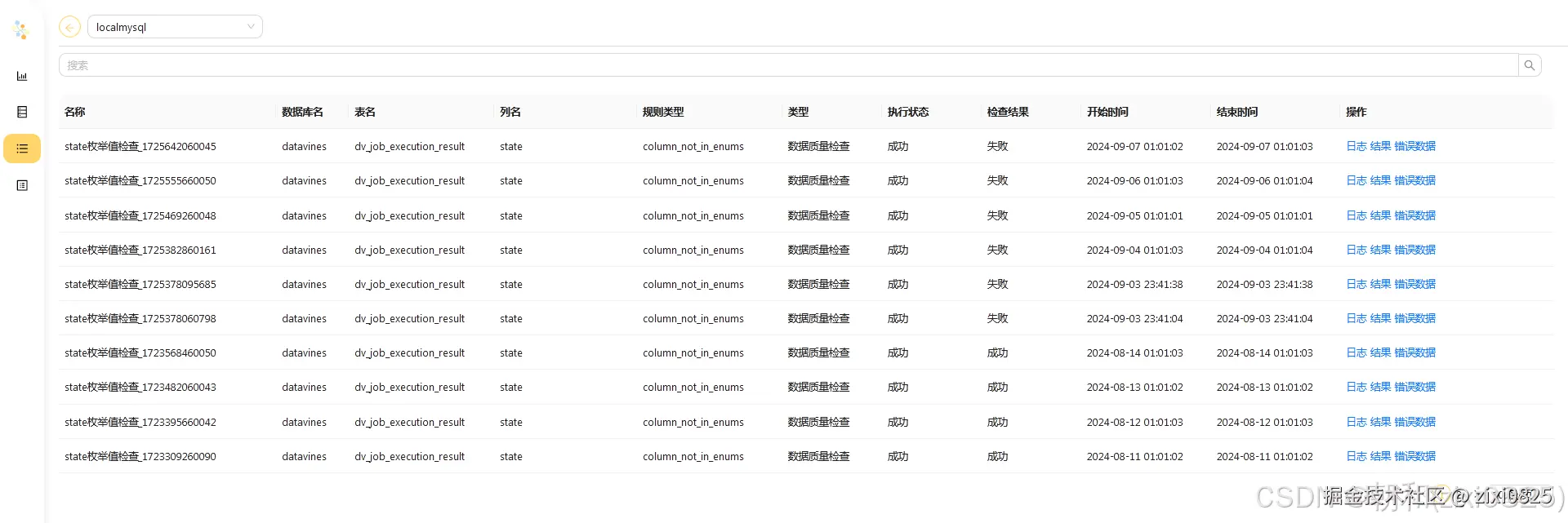1568x523 pixels.
Task: Open 日志 for job 1725382860161
Action: (x=1356, y=250)
